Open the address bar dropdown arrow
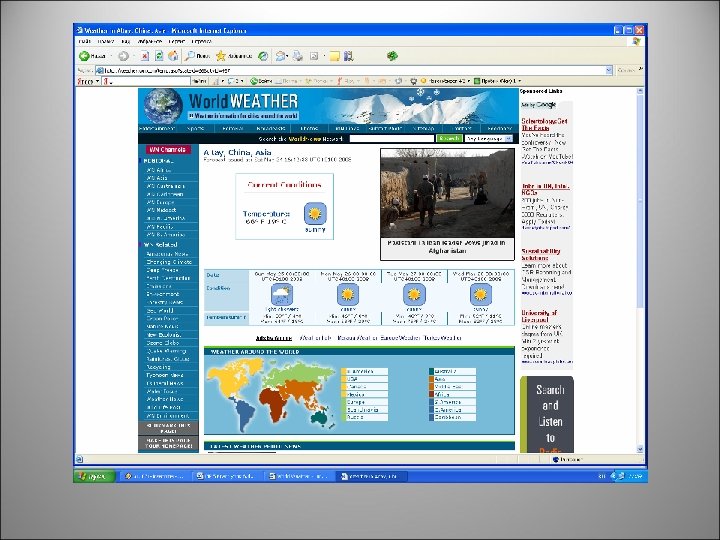This screenshot has width=720, height=540. click(609, 70)
